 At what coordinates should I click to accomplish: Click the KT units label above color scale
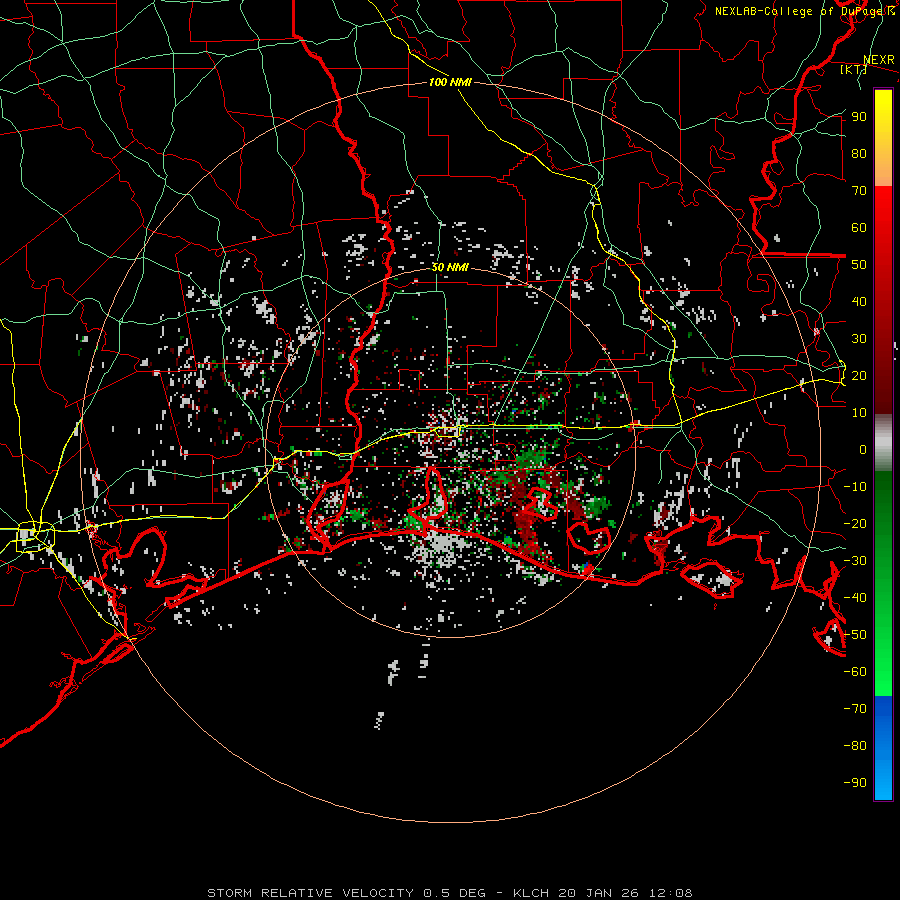point(853,69)
